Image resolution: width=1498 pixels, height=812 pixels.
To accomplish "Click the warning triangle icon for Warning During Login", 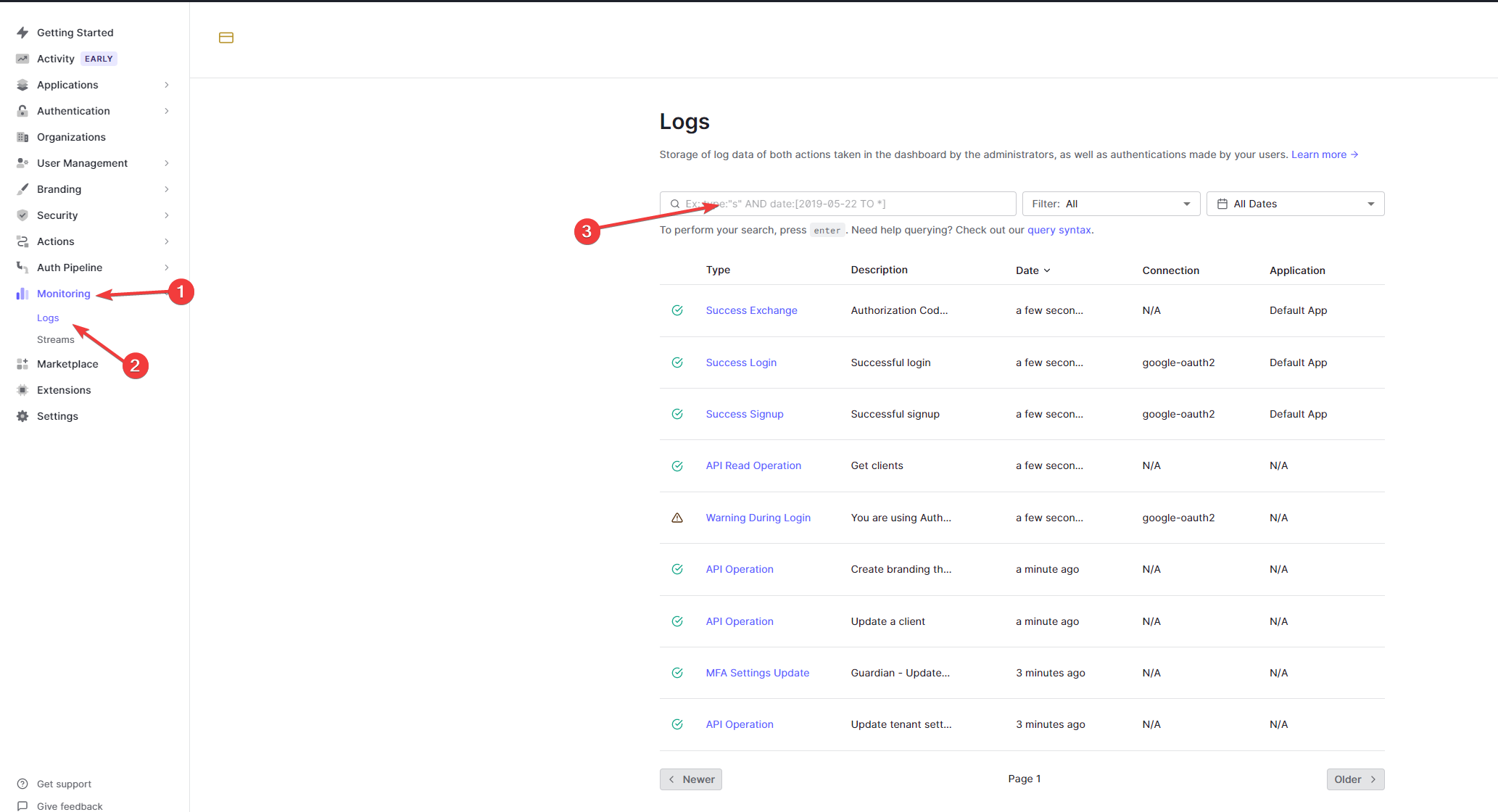I will 677,518.
